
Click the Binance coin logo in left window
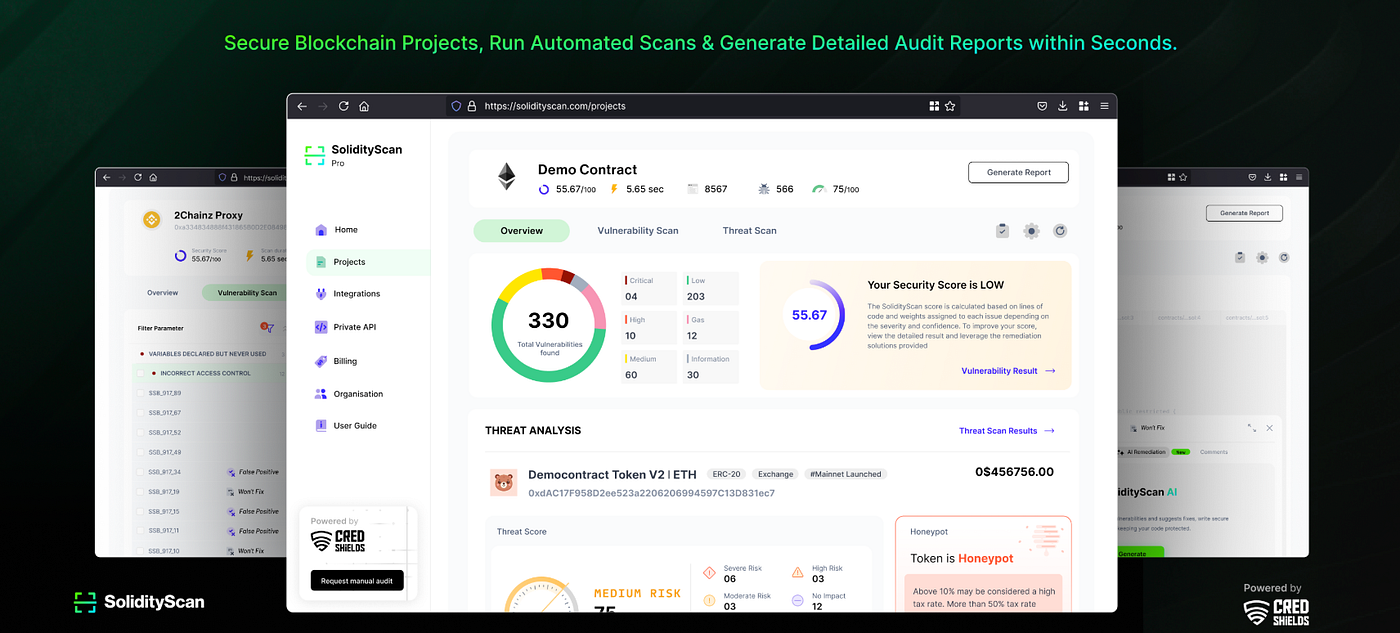pos(152,219)
